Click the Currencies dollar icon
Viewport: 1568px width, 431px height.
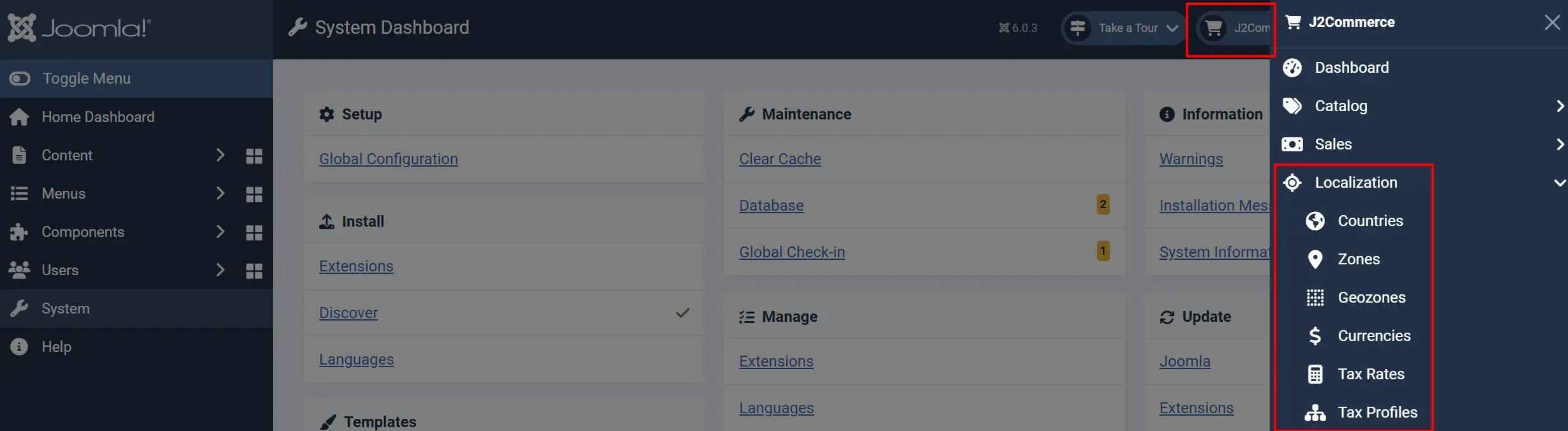pos(1315,336)
